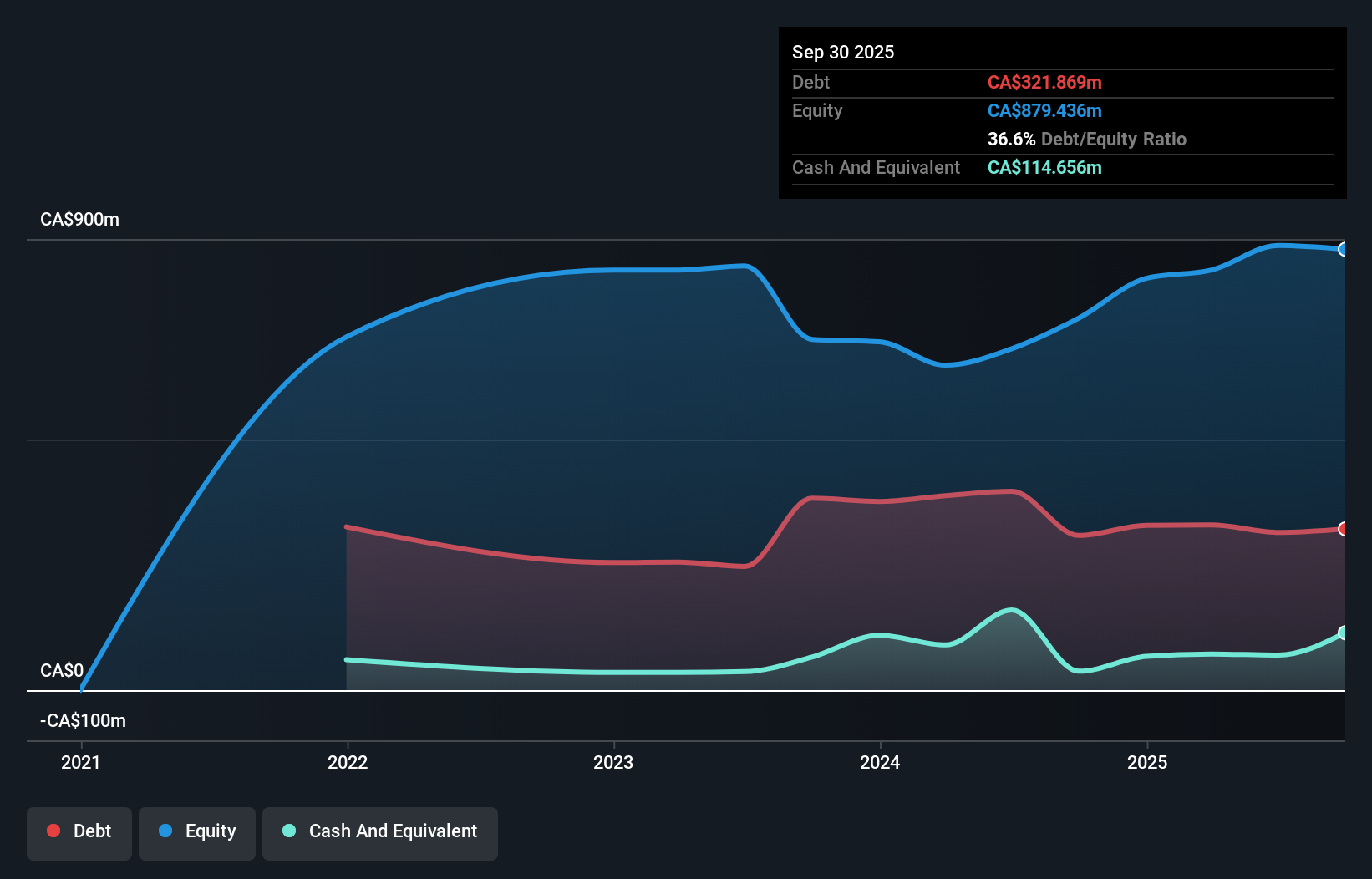The image size is (1372, 879).
Task: Click the 36.6% Debt/Equity Ratio text
Action: pos(1086,139)
